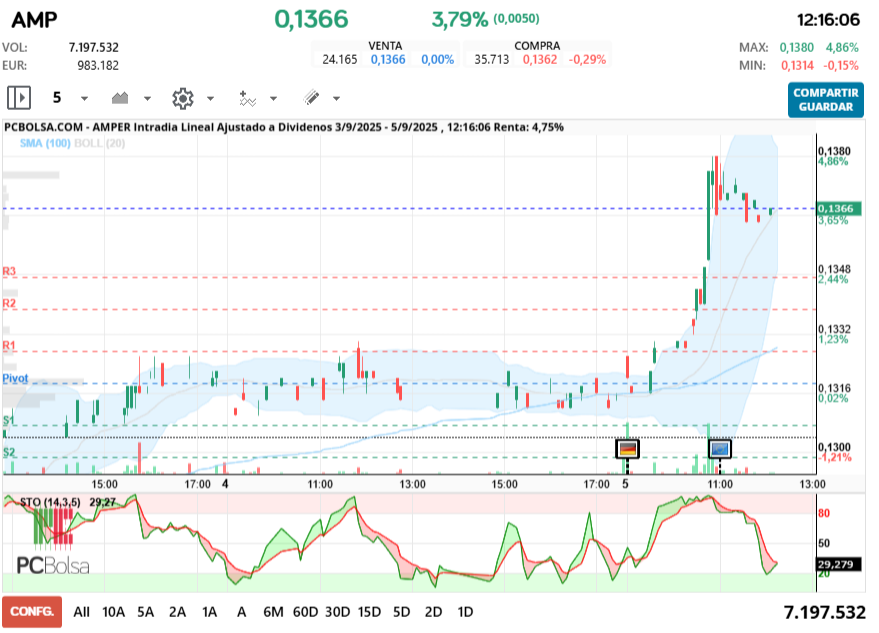The image size is (879, 633).
Task: Click the R3 resistance label
Action: (x=9, y=271)
